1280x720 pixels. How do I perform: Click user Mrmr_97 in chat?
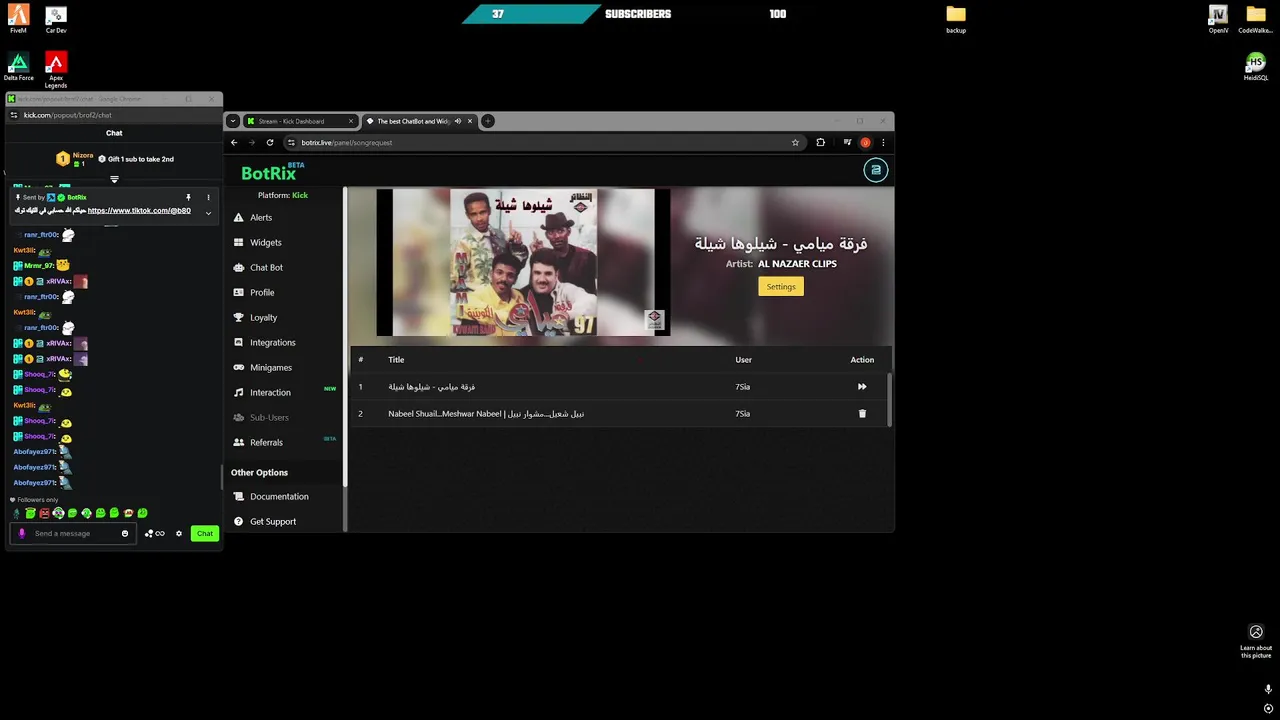[39, 266]
